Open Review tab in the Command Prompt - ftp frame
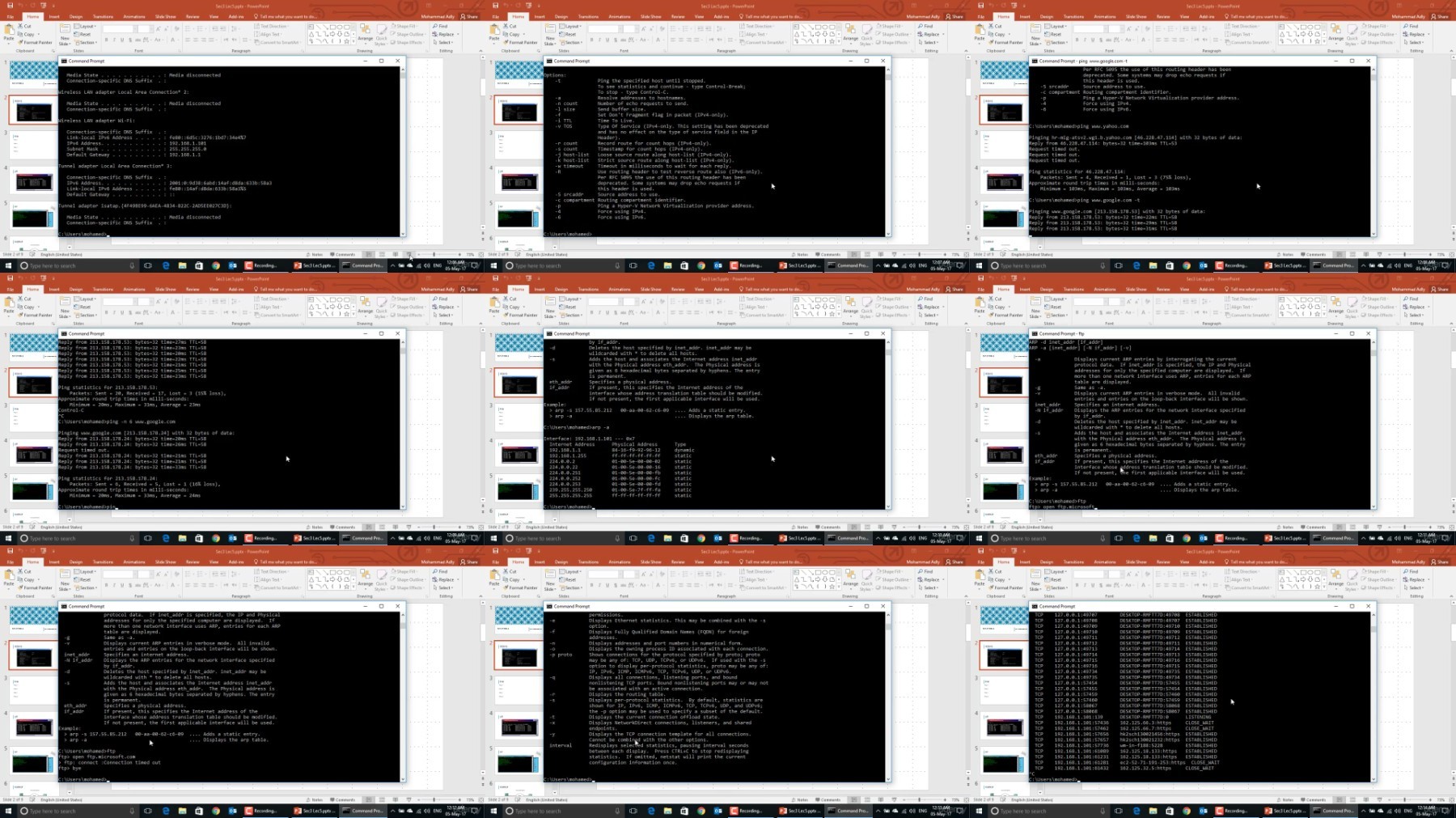The width and height of the screenshot is (1456, 818). (1163, 289)
